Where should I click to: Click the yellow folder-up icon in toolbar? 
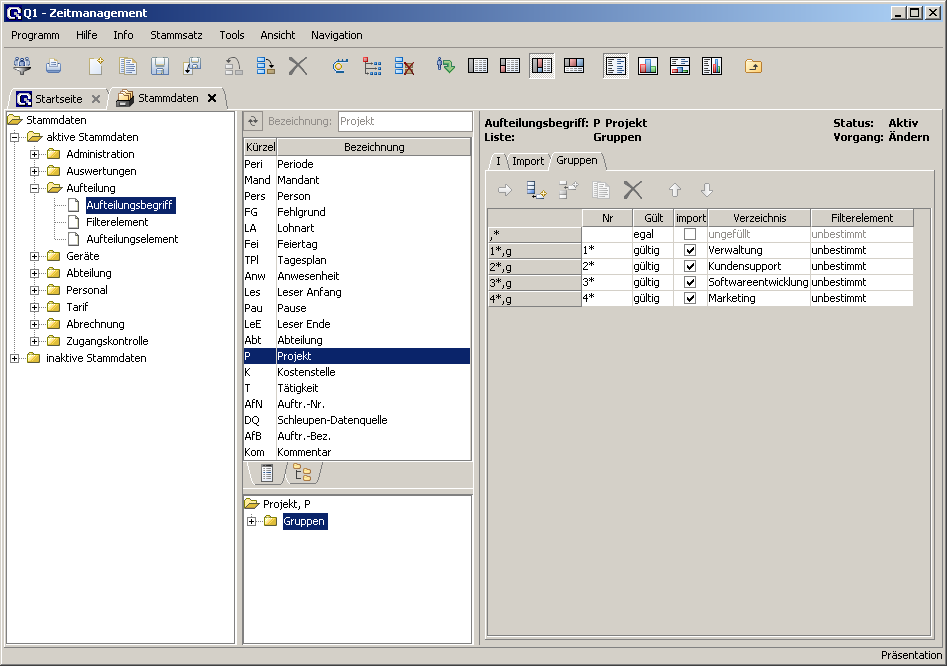(753, 66)
